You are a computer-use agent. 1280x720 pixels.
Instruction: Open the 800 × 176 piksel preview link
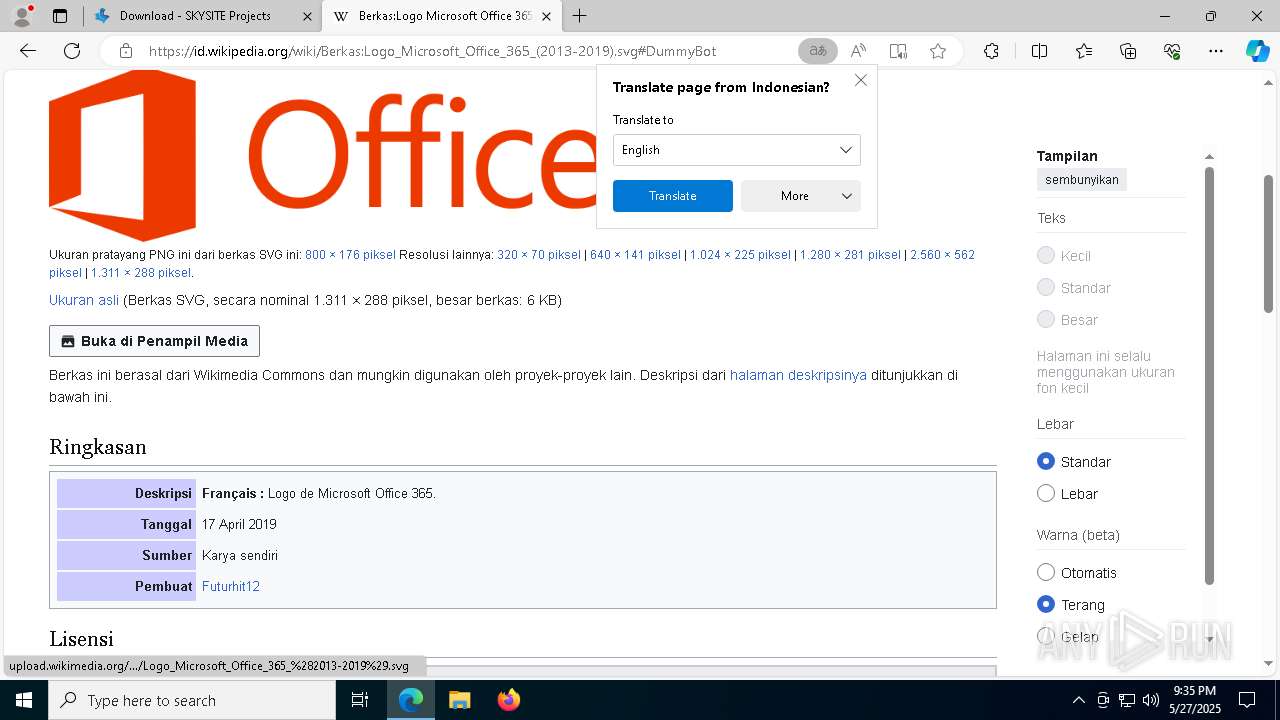pos(350,255)
